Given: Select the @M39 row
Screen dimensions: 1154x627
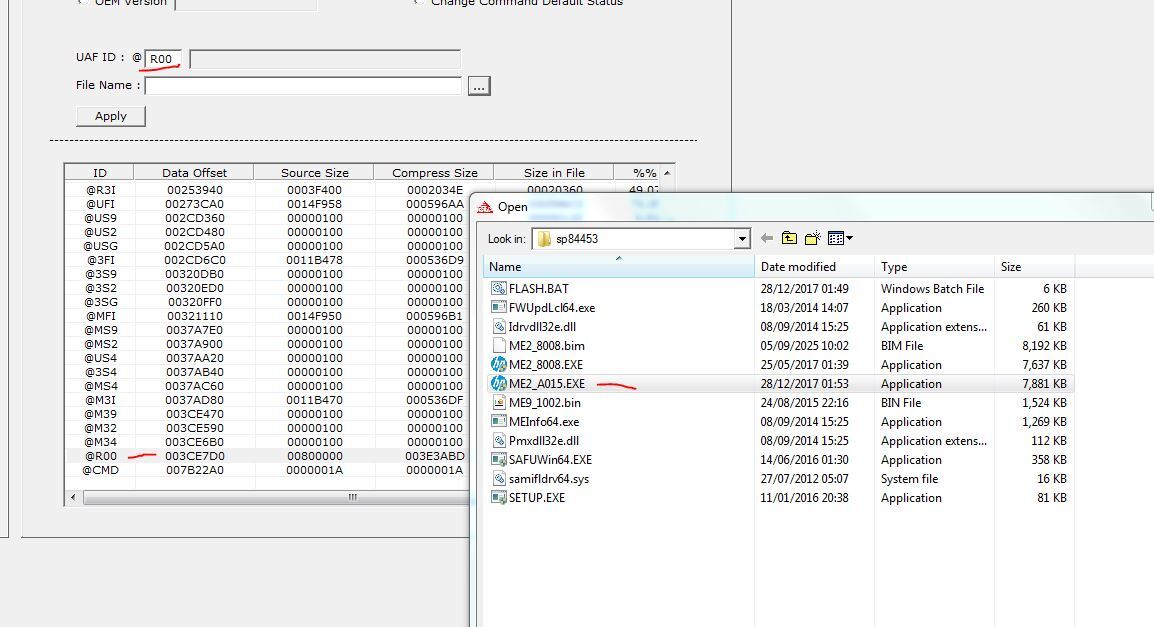Looking at the screenshot, I should pos(268,414).
